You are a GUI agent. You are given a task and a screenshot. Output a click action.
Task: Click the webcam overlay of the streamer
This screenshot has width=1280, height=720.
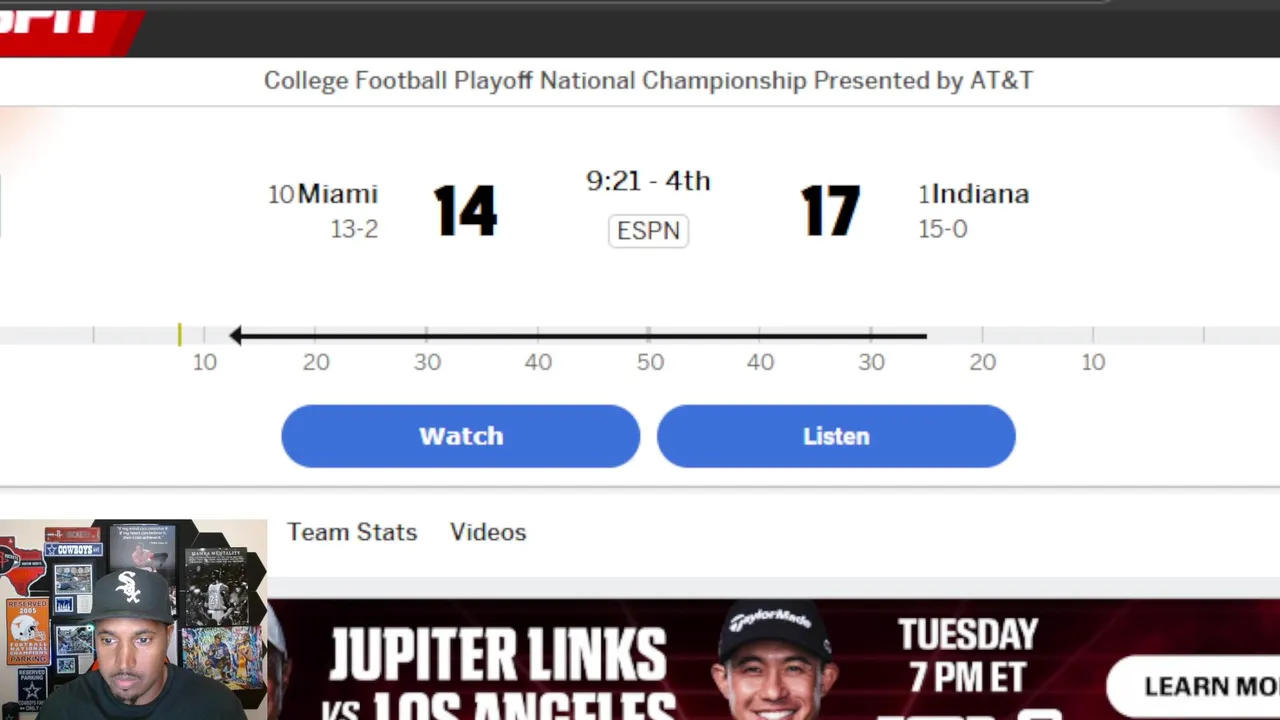pyautogui.click(x=133, y=620)
